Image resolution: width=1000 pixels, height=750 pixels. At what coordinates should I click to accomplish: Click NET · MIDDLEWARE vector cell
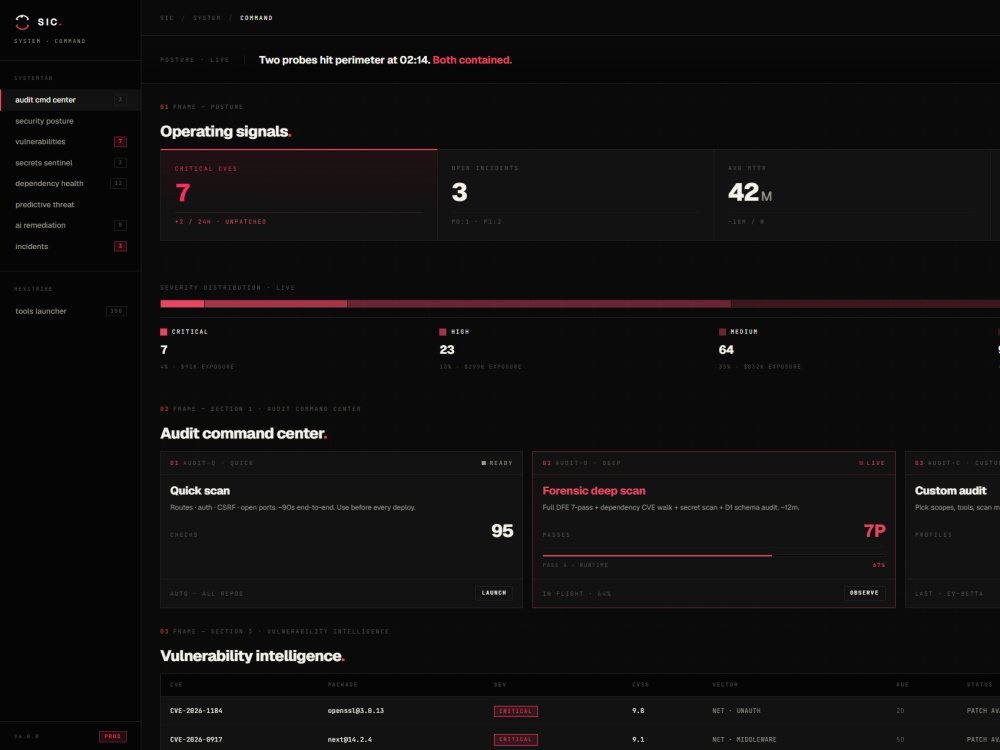(744, 740)
